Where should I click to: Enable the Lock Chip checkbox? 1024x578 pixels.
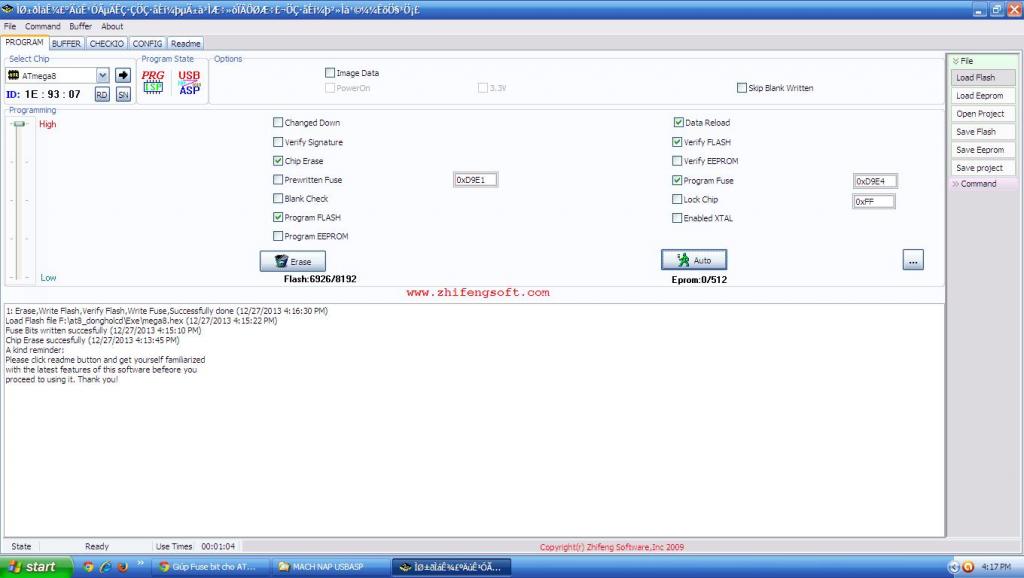[677, 199]
